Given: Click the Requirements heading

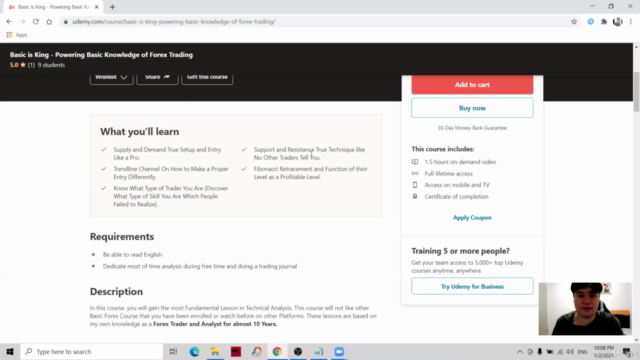Looking at the screenshot, I should [122, 237].
